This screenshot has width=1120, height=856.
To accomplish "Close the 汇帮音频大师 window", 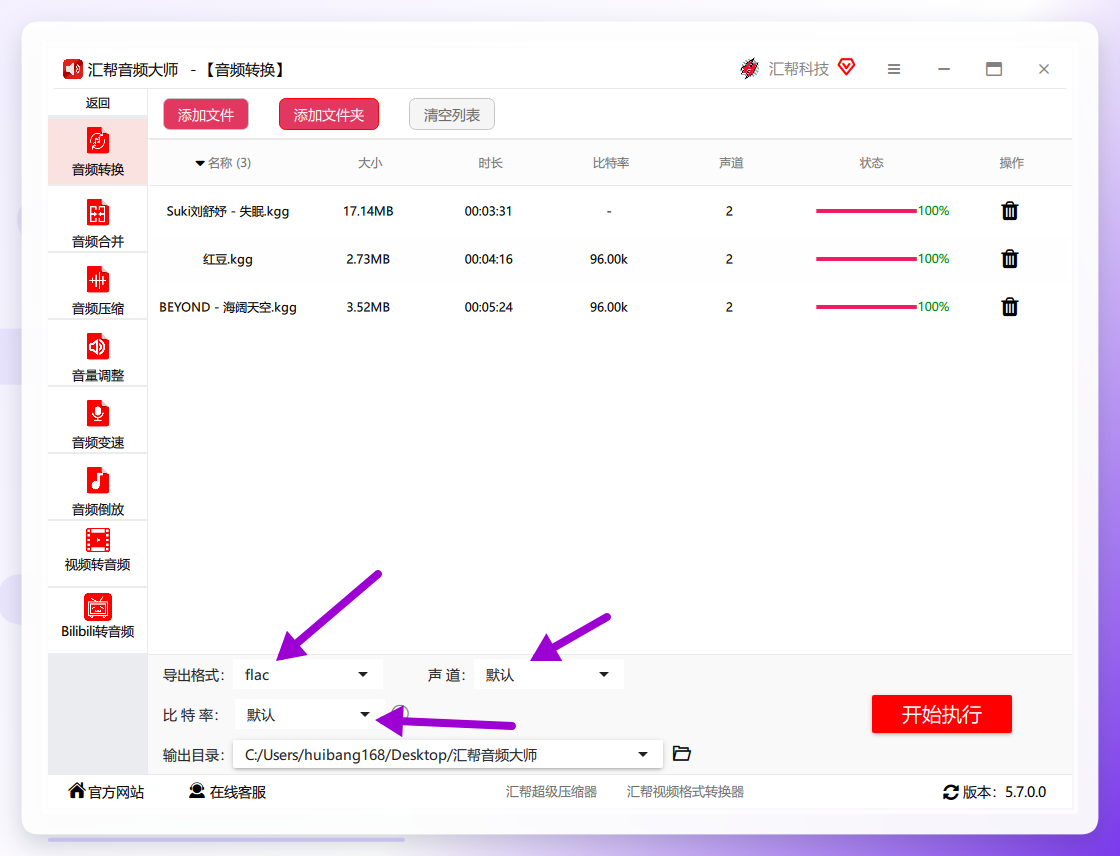I will tap(1044, 69).
